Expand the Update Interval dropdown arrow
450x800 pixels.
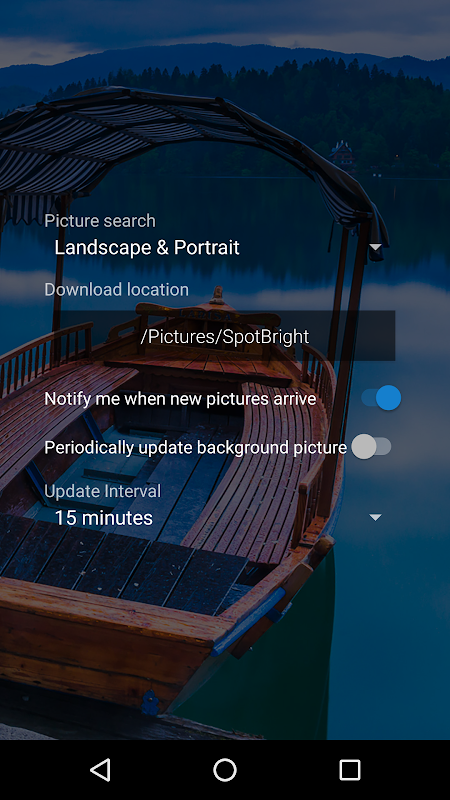point(376,518)
